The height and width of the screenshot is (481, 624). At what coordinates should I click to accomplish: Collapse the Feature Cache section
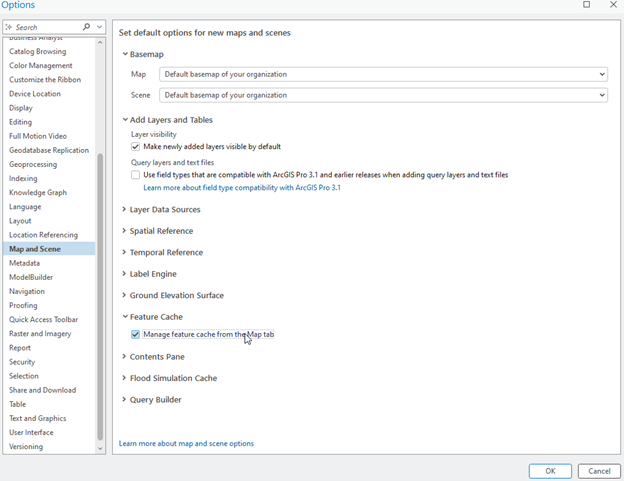tap(125, 317)
